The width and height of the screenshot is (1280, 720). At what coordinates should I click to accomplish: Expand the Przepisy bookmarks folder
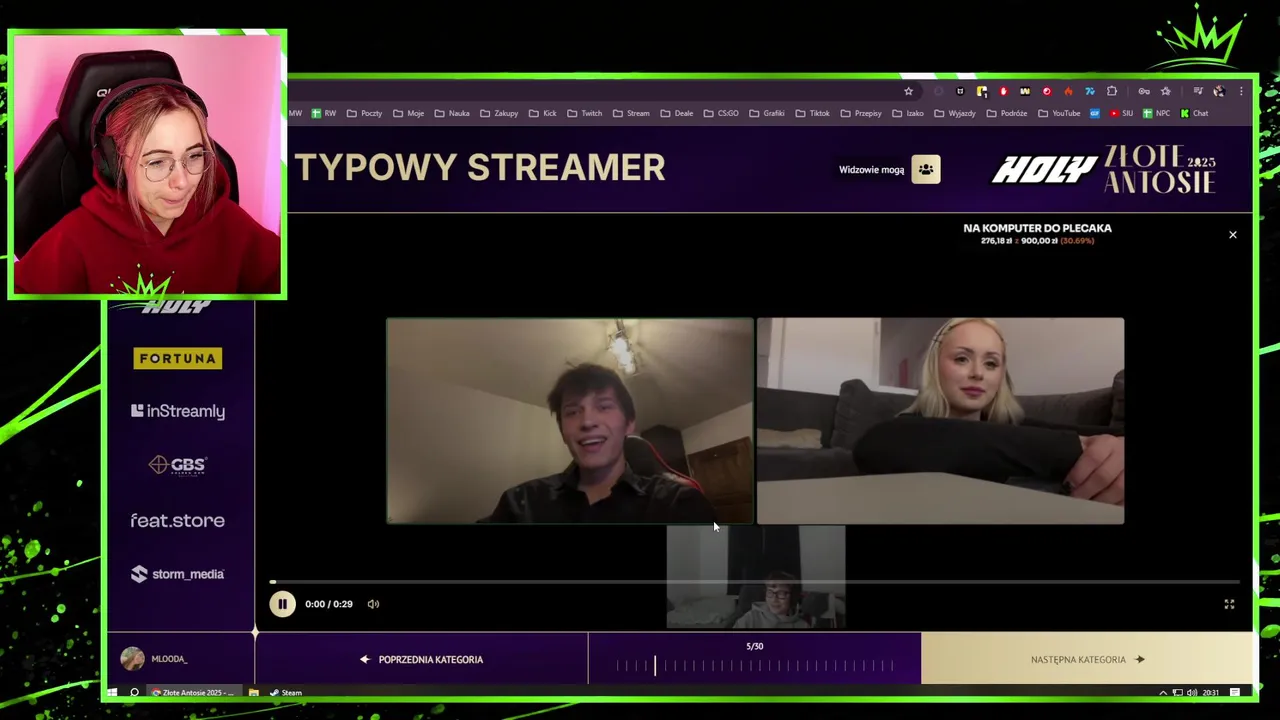point(861,113)
